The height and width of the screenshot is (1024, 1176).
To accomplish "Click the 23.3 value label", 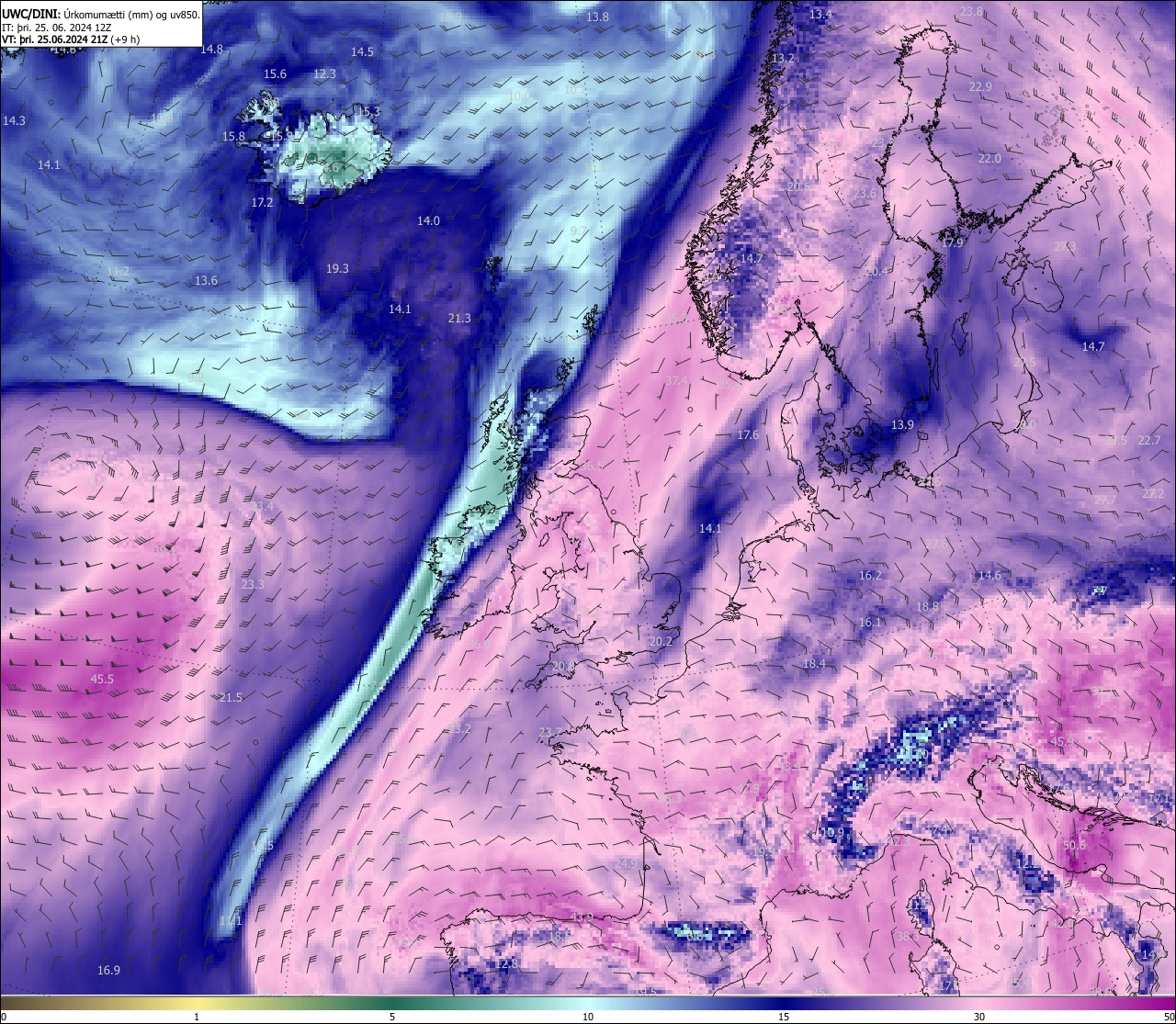I will click(x=253, y=585).
